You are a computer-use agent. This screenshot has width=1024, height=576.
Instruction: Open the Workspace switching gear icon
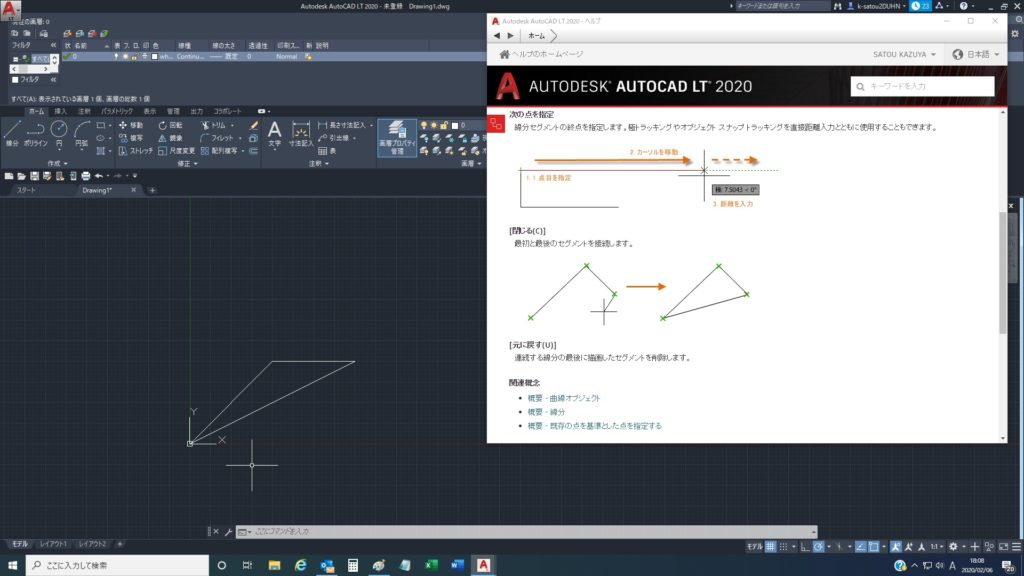[x=953, y=547]
